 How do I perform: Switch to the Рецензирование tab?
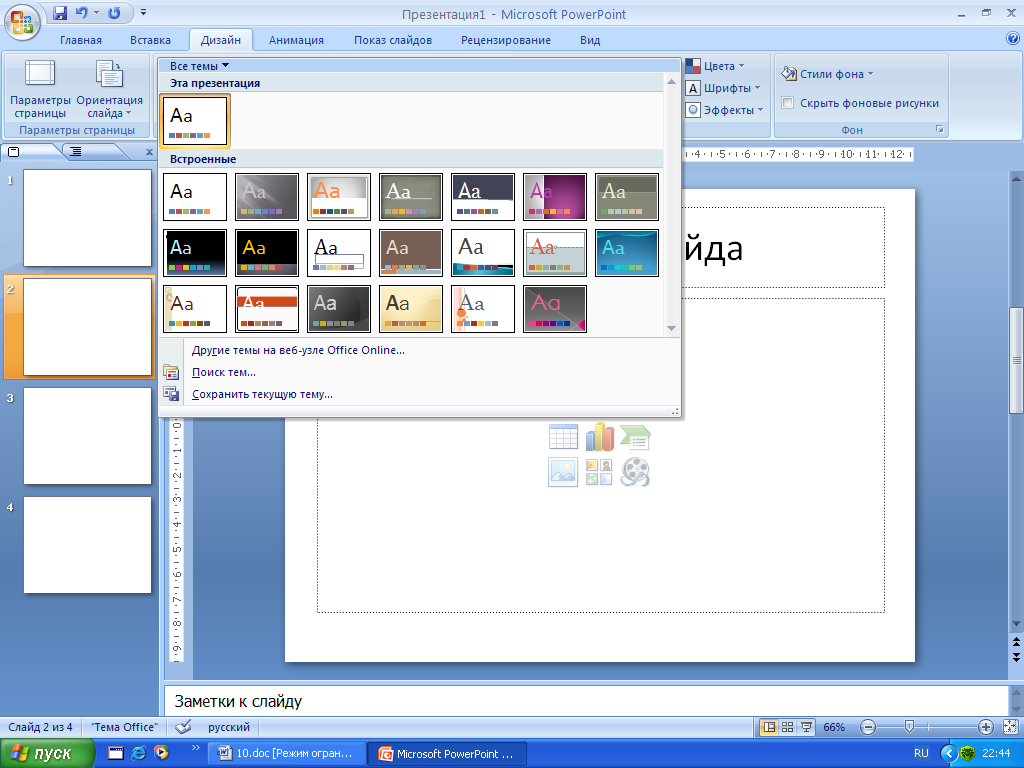pyautogui.click(x=505, y=40)
